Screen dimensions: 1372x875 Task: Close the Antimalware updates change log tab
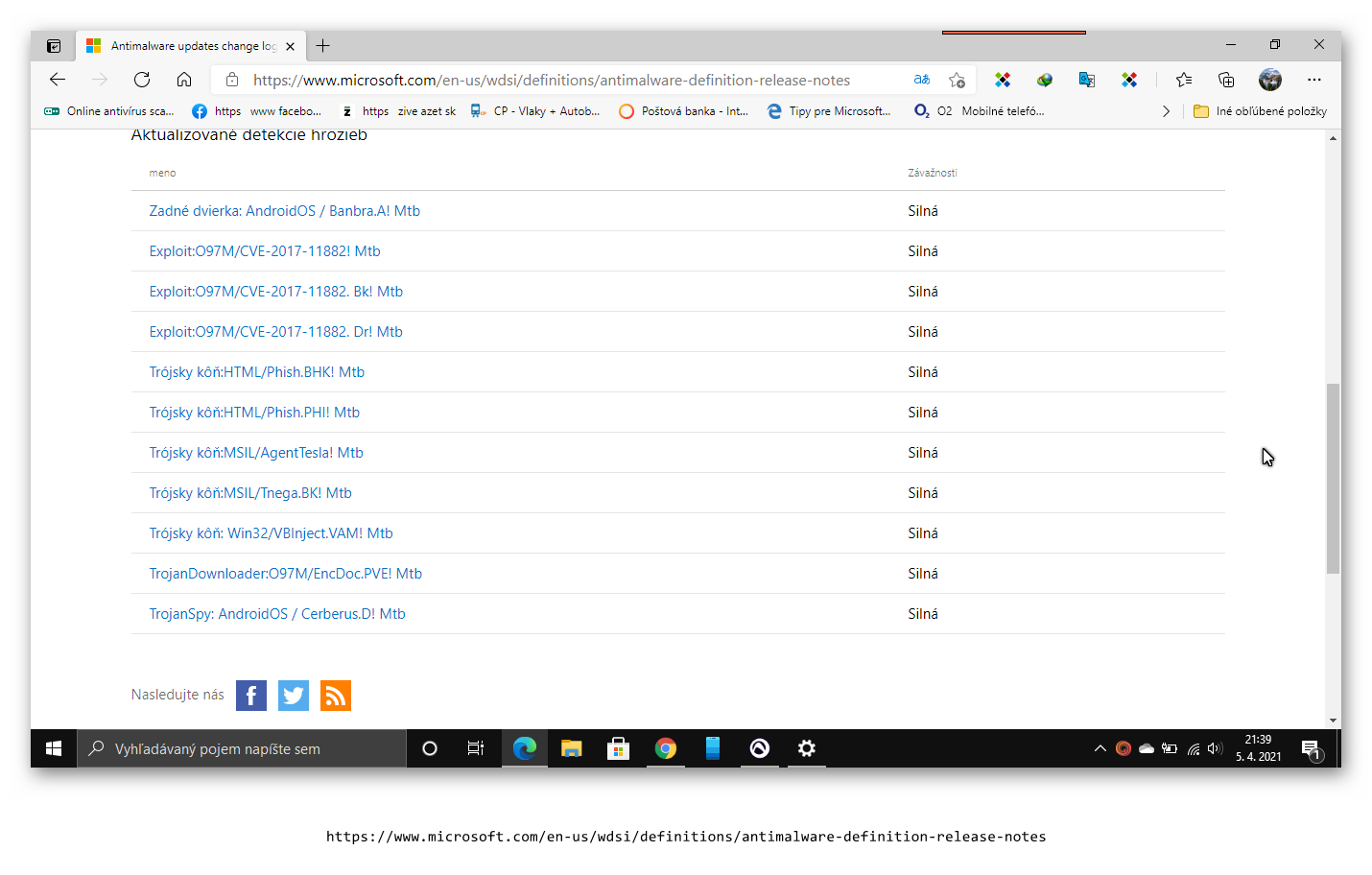(x=290, y=46)
